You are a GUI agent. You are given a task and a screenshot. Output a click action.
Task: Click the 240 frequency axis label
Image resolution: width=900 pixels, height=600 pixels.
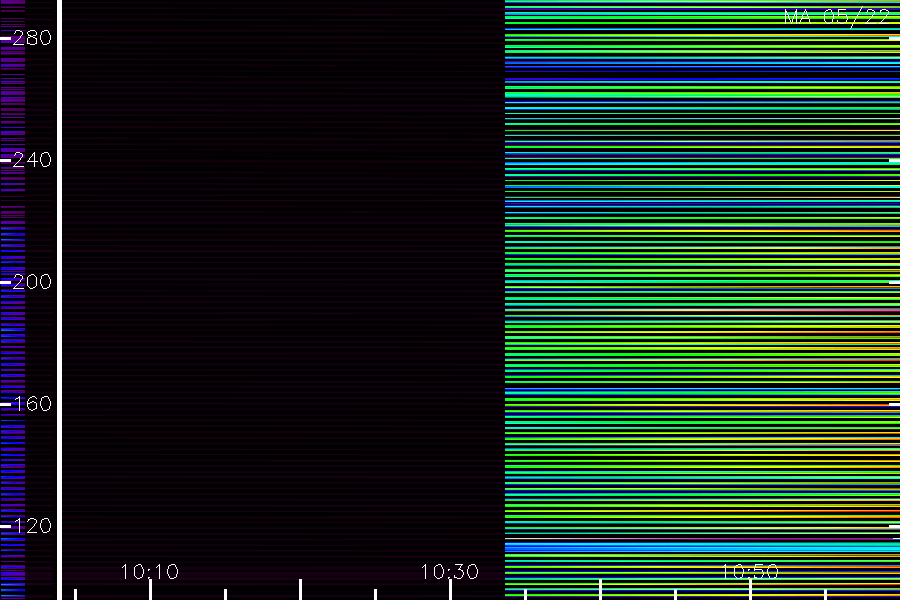coord(32,160)
